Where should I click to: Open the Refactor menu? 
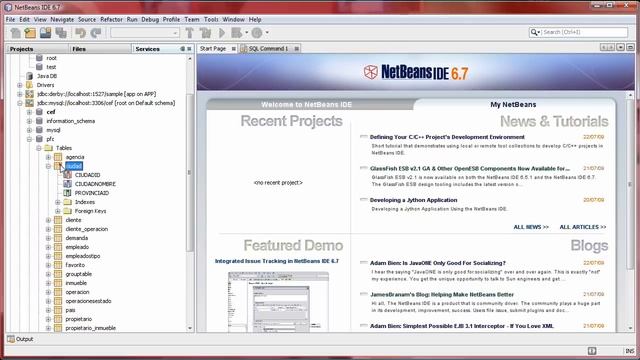(x=111, y=19)
